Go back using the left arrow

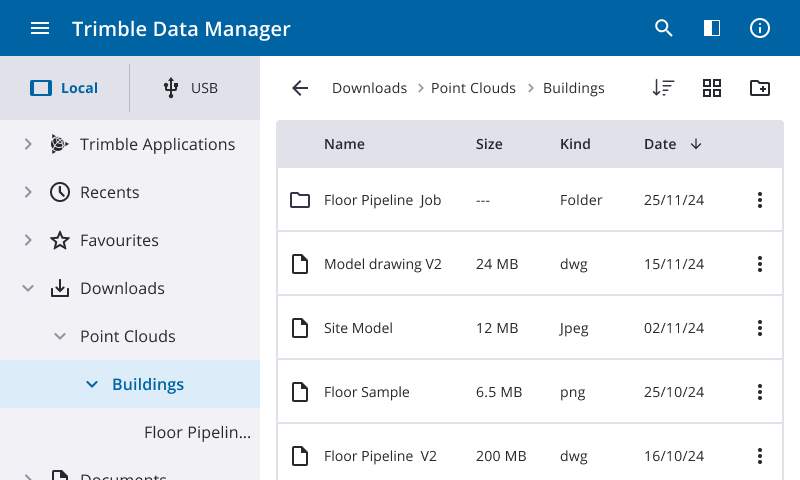[300, 88]
